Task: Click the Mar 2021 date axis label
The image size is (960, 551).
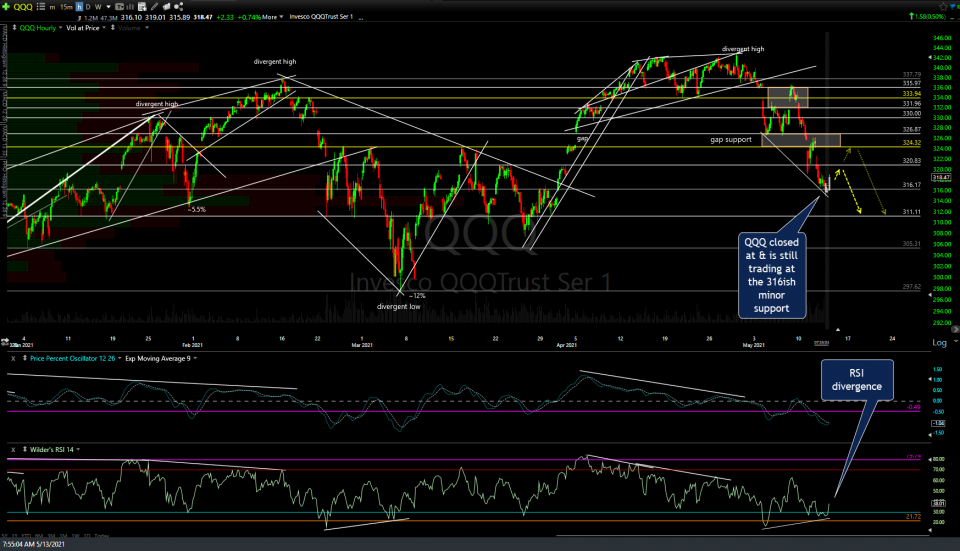Action: [x=362, y=345]
